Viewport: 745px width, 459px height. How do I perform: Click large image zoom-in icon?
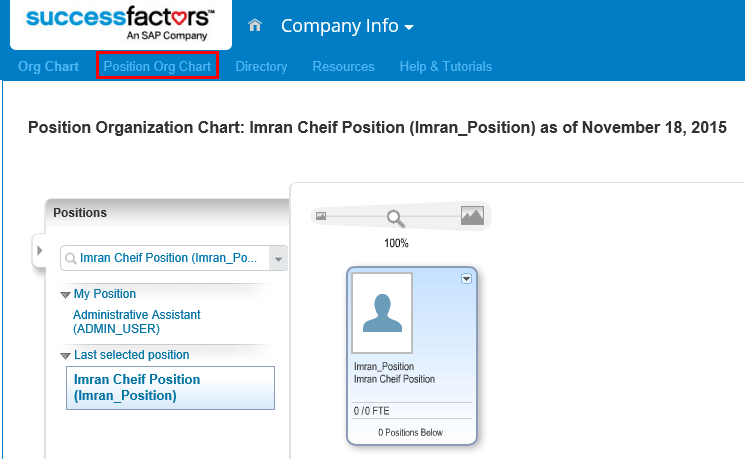click(x=472, y=215)
